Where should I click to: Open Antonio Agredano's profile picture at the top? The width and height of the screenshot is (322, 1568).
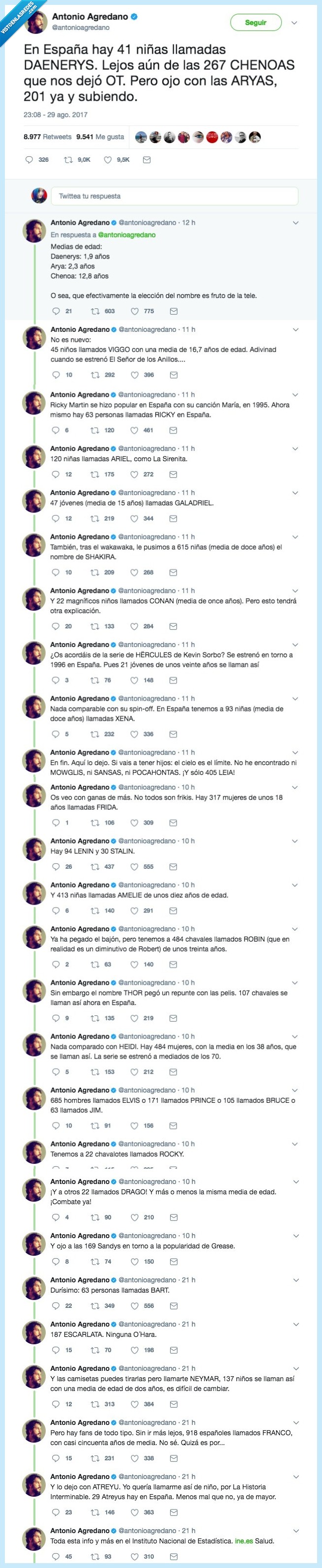[x=35, y=23]
